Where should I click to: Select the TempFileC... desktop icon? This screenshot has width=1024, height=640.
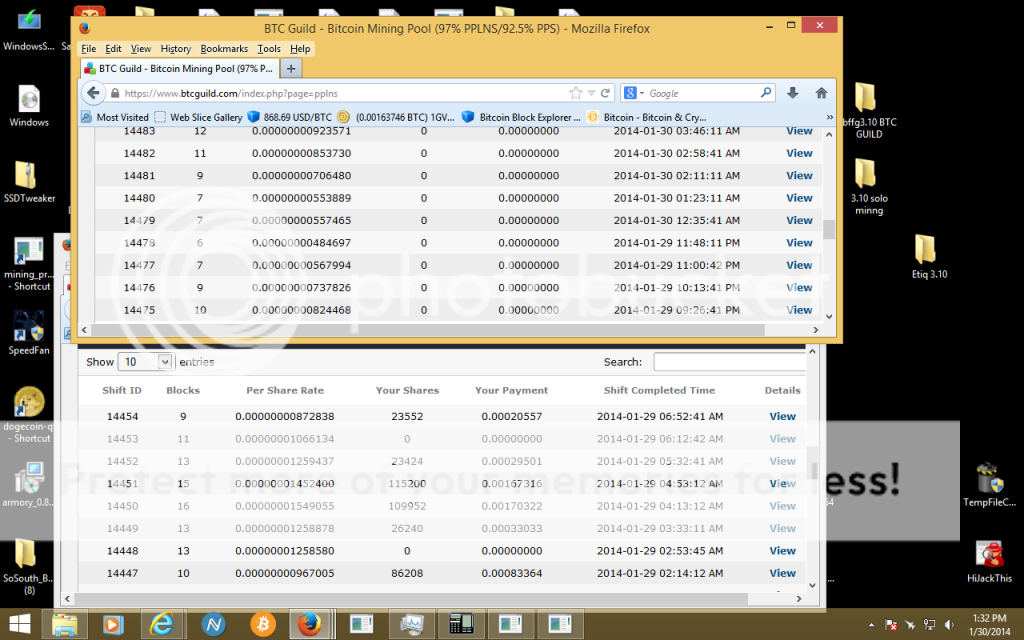click(989, 485)
